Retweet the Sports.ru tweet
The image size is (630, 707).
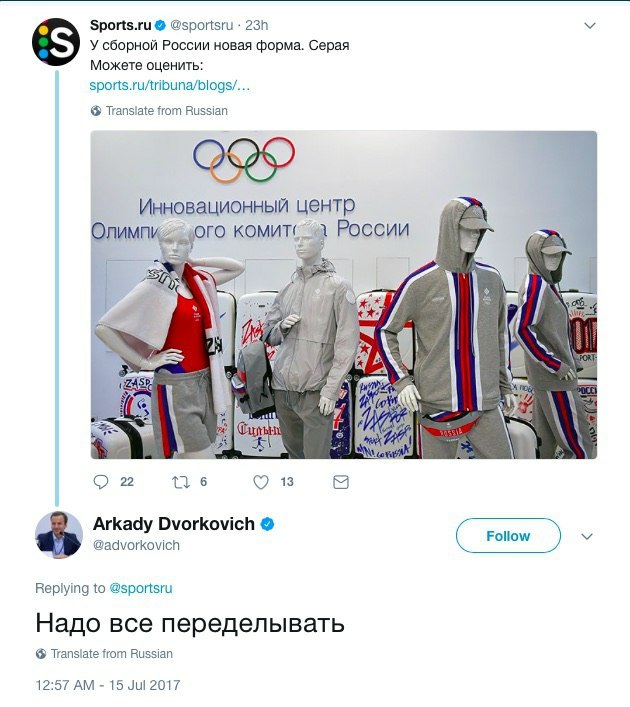point(181,482)
